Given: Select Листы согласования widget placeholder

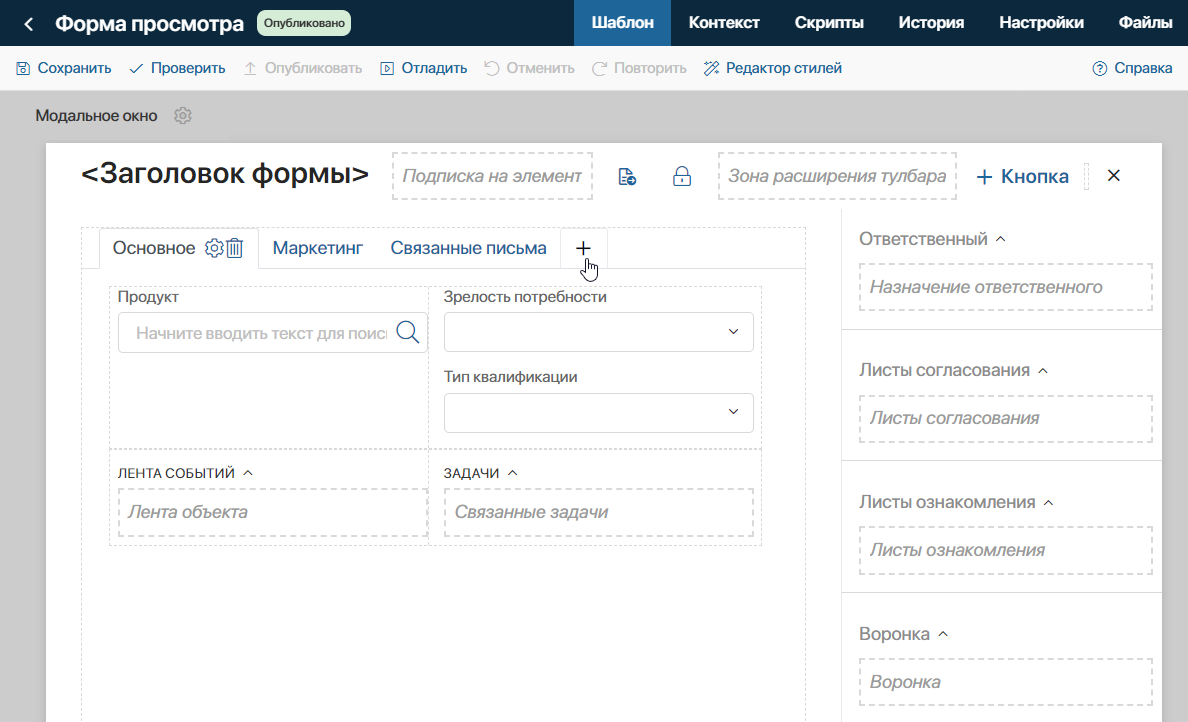Looking at the screenshot, I should coord(1005,418).
